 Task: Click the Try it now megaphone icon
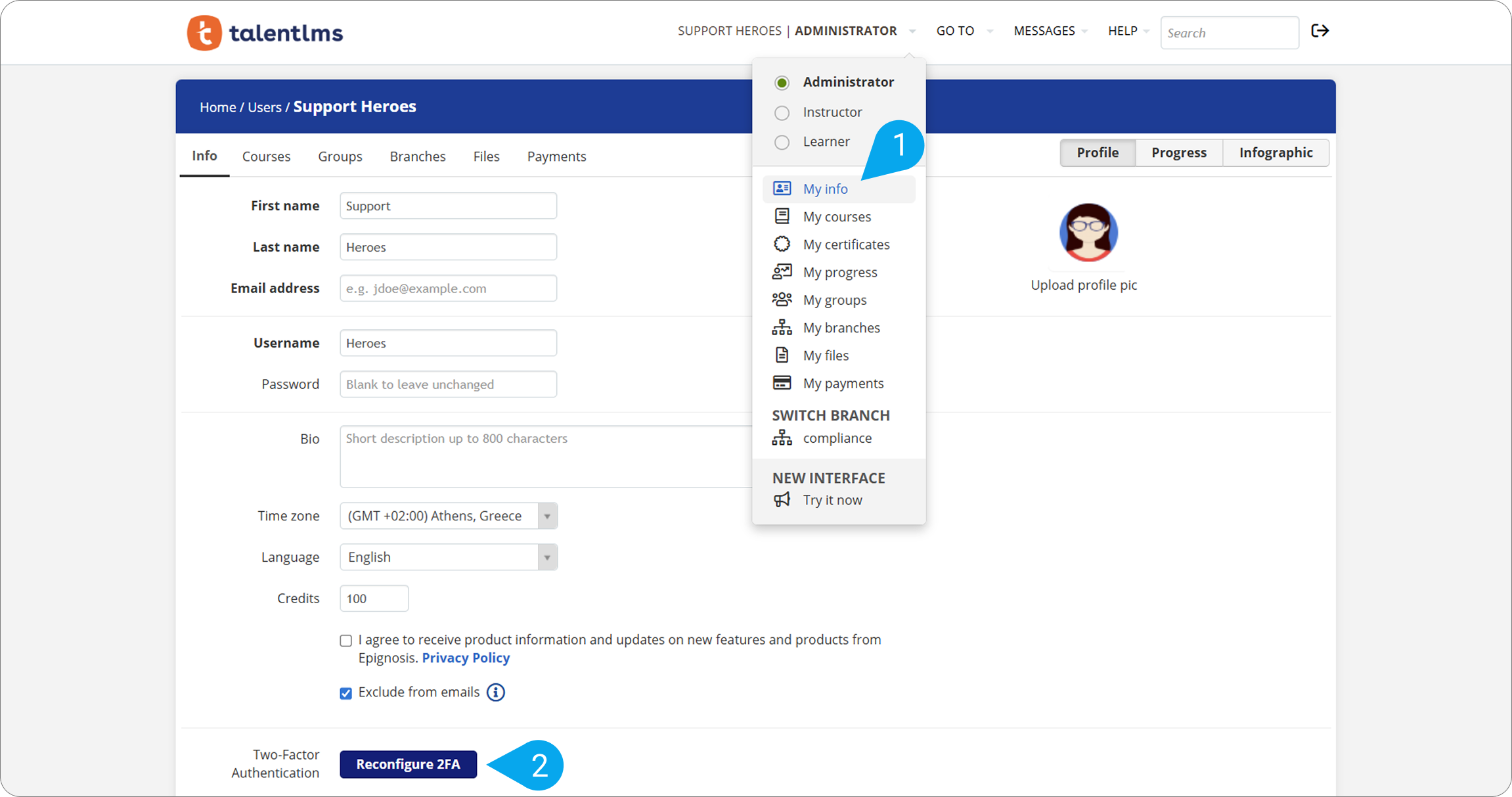tap(782, 500)
